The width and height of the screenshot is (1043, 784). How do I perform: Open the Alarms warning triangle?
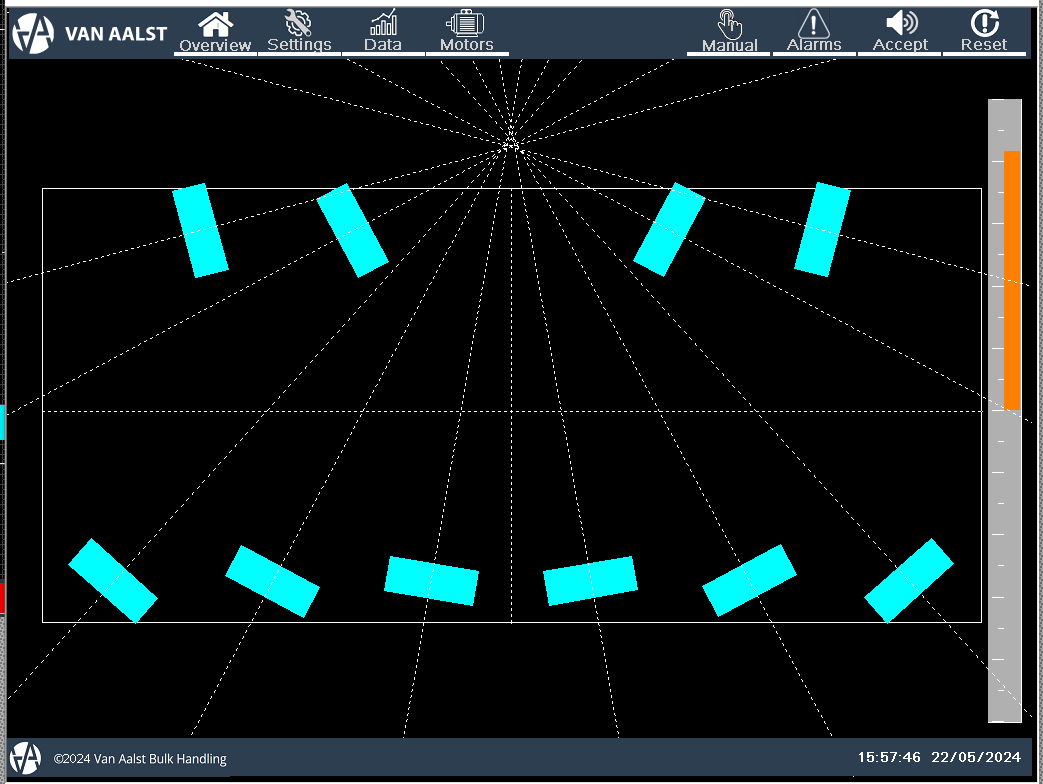coord(814,32)
